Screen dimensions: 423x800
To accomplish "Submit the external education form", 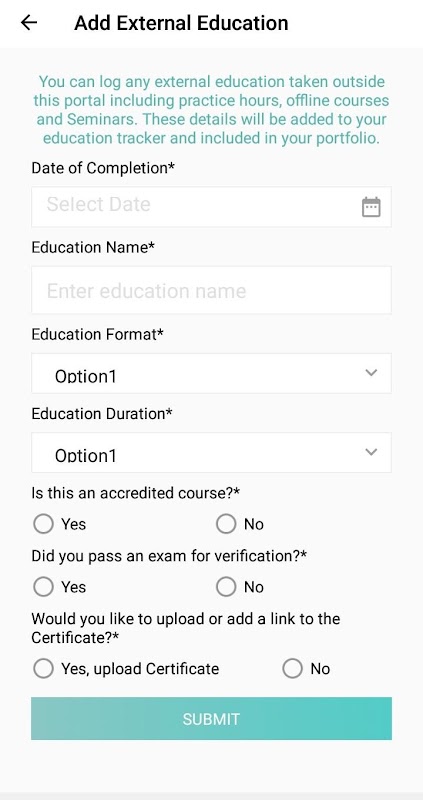I will pyautogui.click(x=211, y=718).
